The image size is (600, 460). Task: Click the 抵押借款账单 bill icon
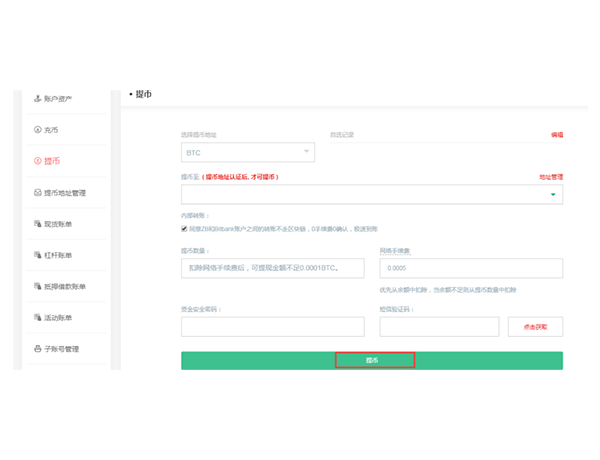click(x=37, y=287)
